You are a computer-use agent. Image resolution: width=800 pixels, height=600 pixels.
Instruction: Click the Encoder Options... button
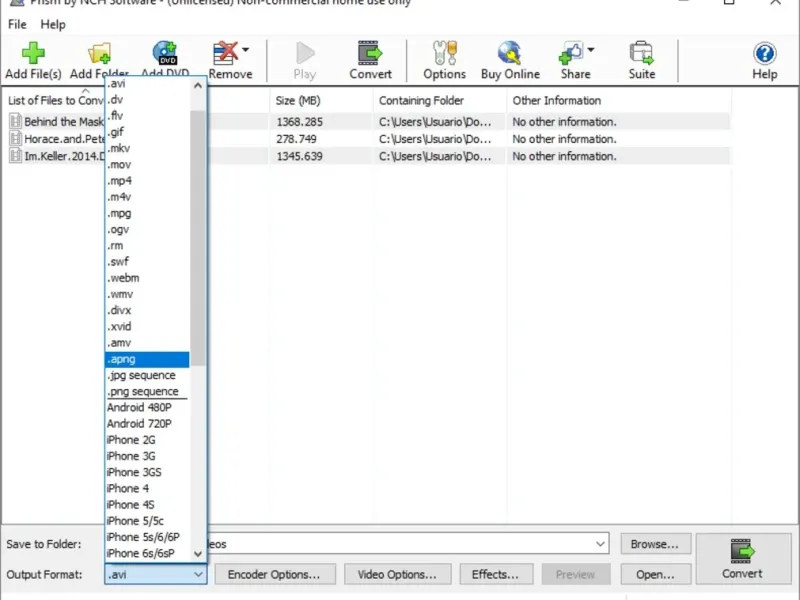point(275,574)
